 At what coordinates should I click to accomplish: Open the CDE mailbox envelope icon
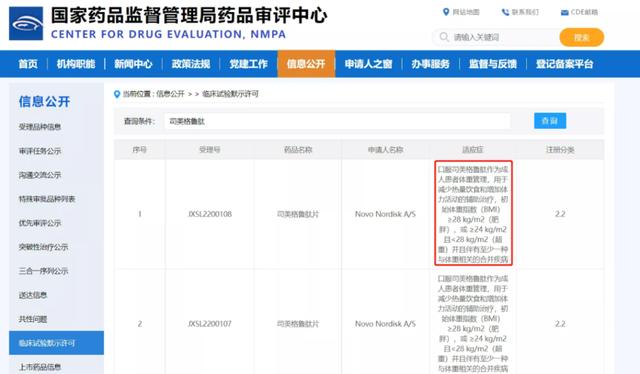pos(564,13)
